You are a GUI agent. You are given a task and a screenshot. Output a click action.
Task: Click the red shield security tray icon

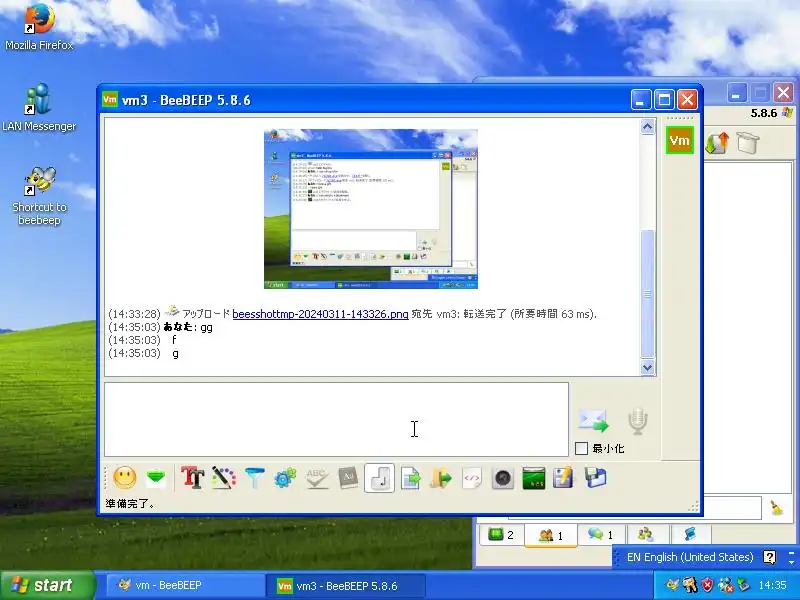coord(707,585)
